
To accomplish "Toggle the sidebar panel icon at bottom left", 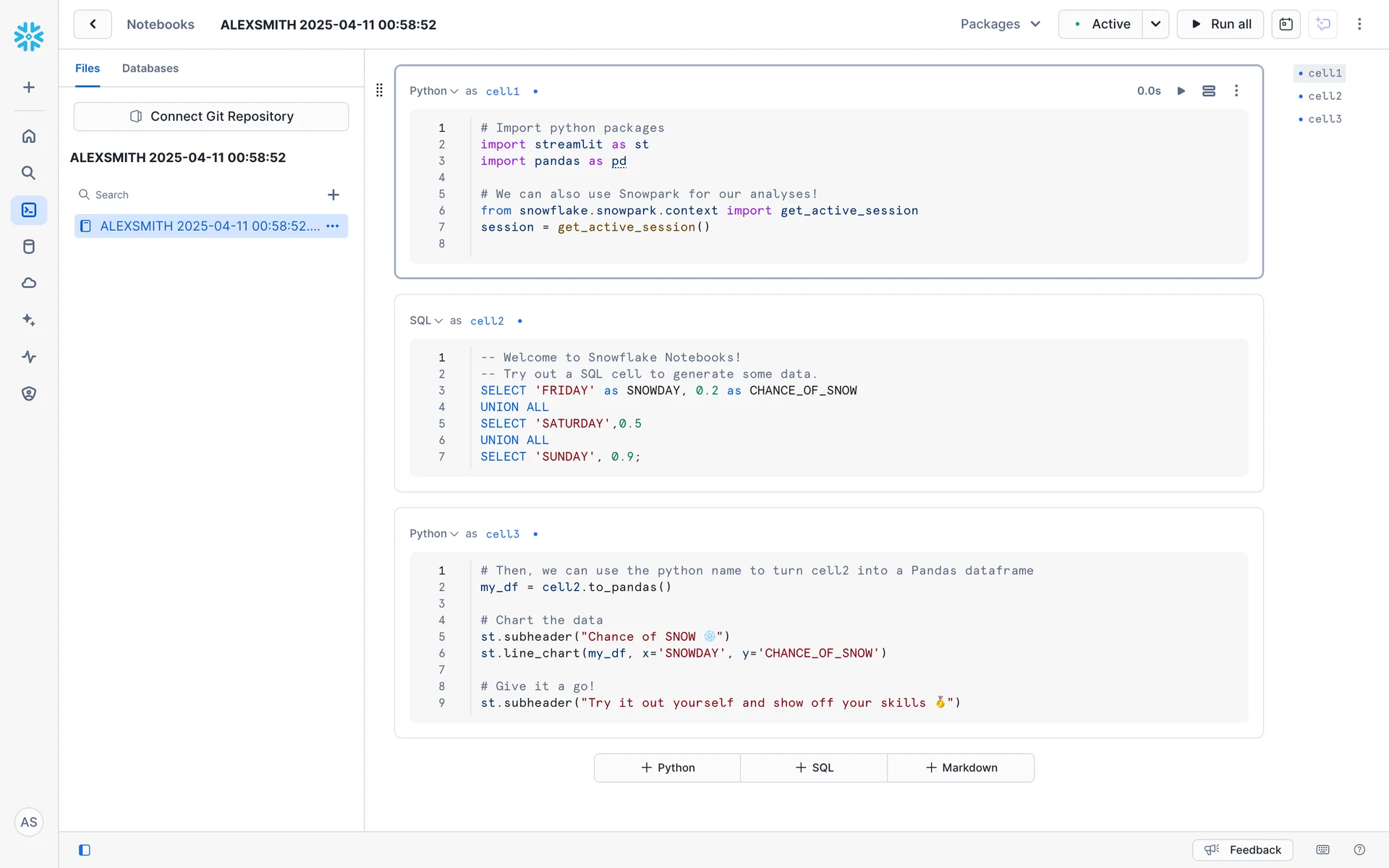I will (x=85, y=850).
